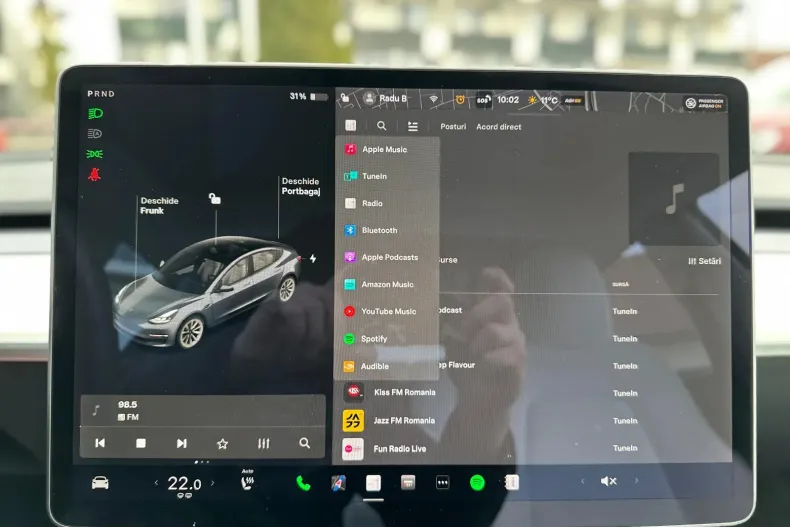Open Wi-Fi settings from the status bar
Image resolution: width=790 pixels, height=527 pixels.
pyautogui.click(x=433, y=99)
